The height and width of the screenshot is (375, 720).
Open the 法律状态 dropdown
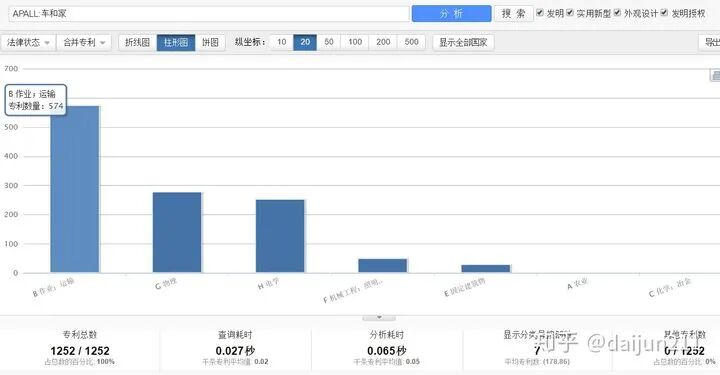tap(28, 42)
